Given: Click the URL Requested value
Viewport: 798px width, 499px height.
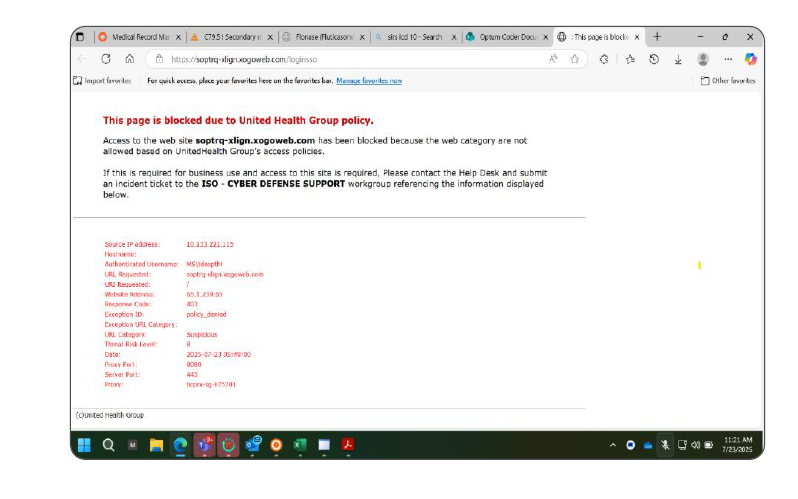Looking at the screenshot, I should point(225,274).
